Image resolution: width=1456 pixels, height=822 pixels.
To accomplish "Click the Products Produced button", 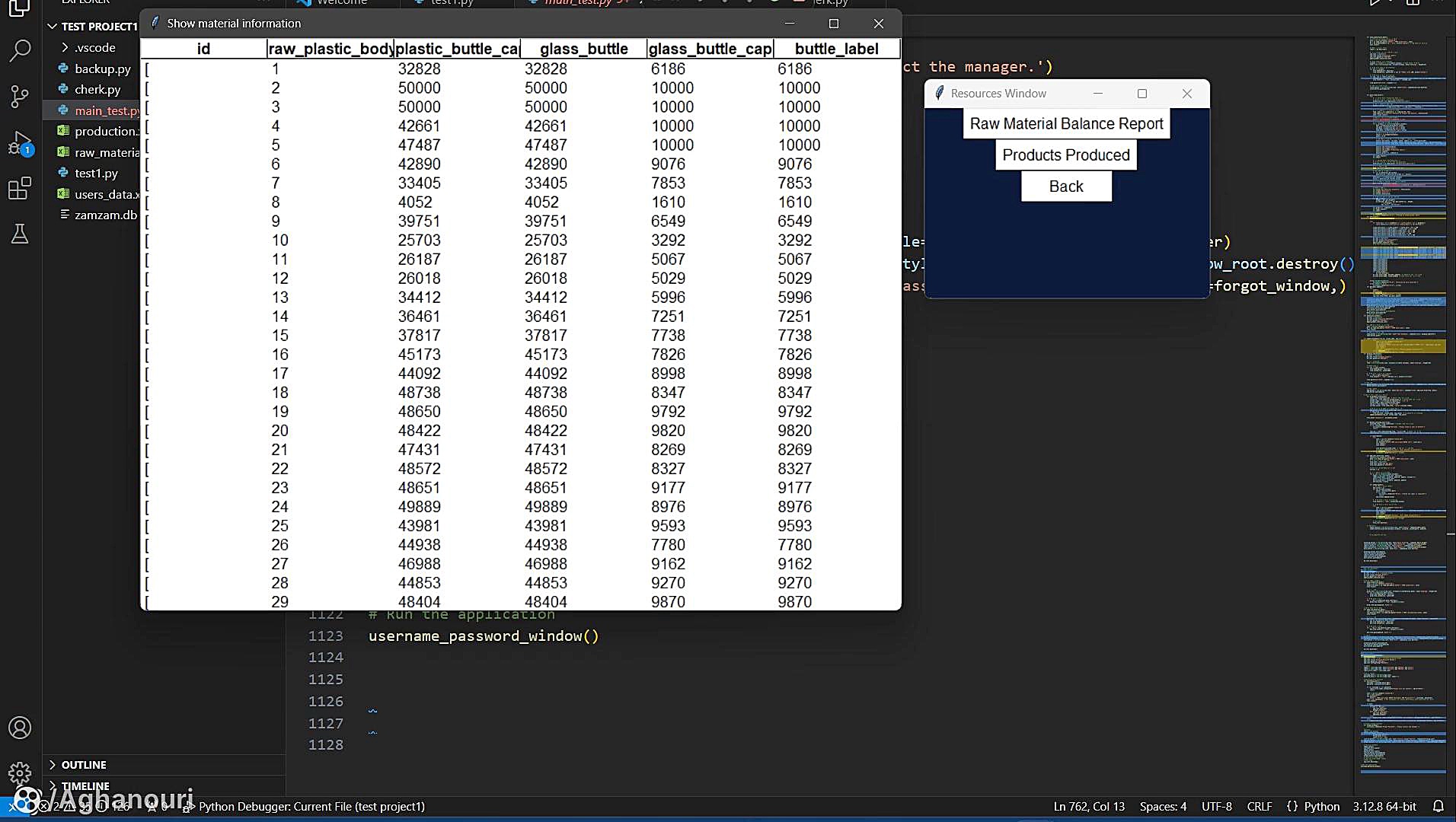I will tap(1066, 155).
